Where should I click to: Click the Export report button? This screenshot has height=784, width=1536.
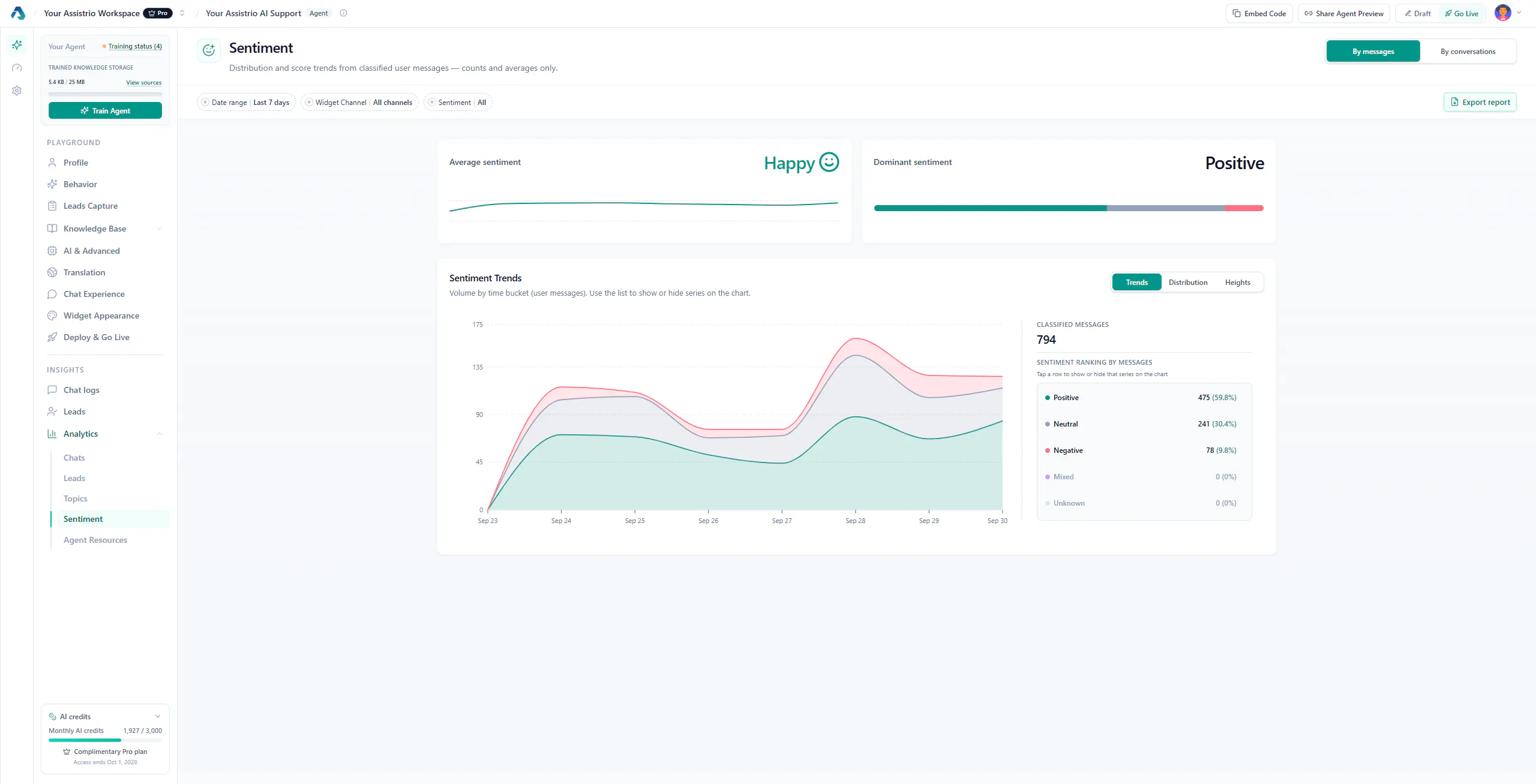pyautogui.click(x=1480, y=103)
